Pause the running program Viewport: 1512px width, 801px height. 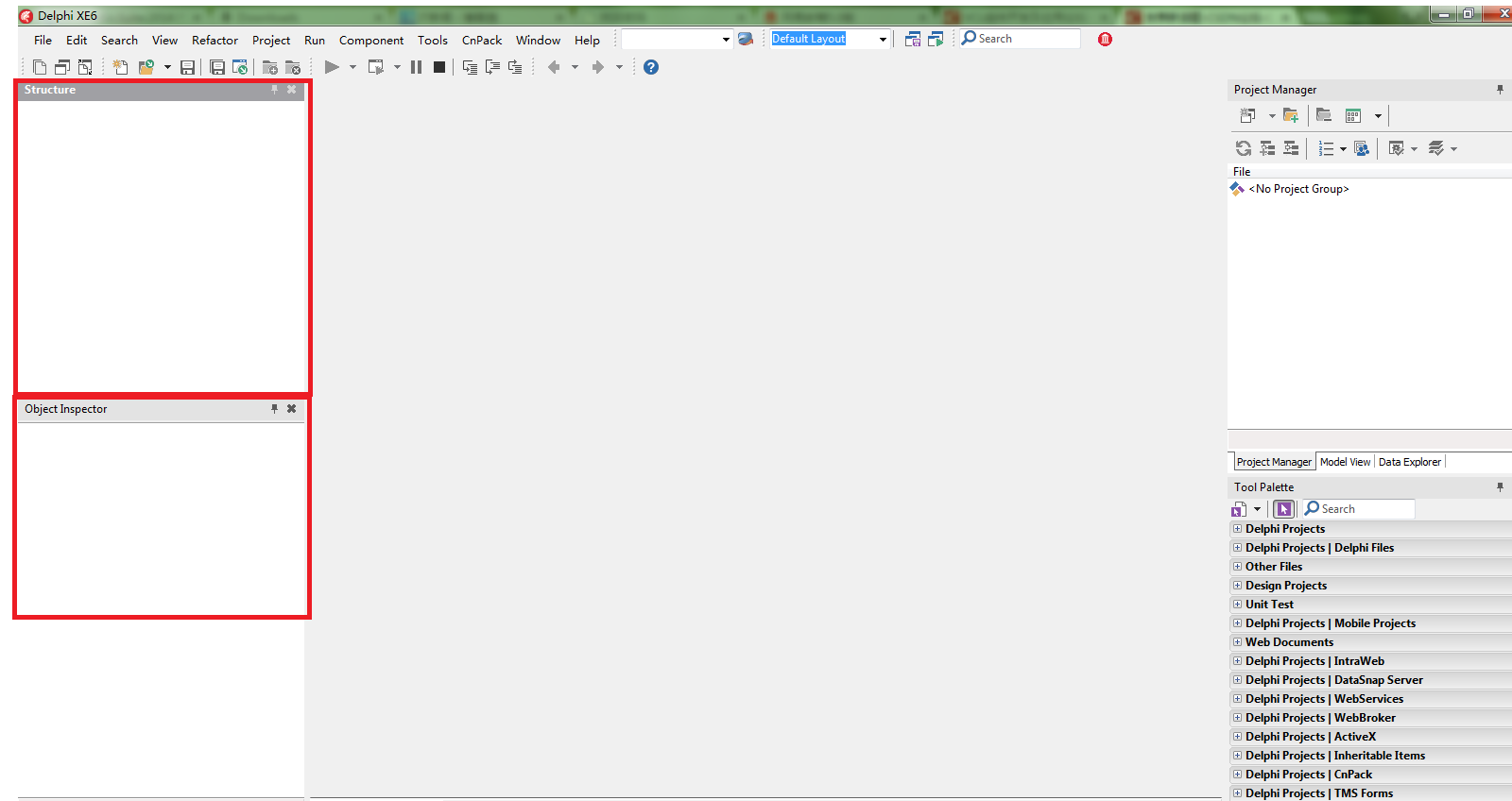[416, 67]
